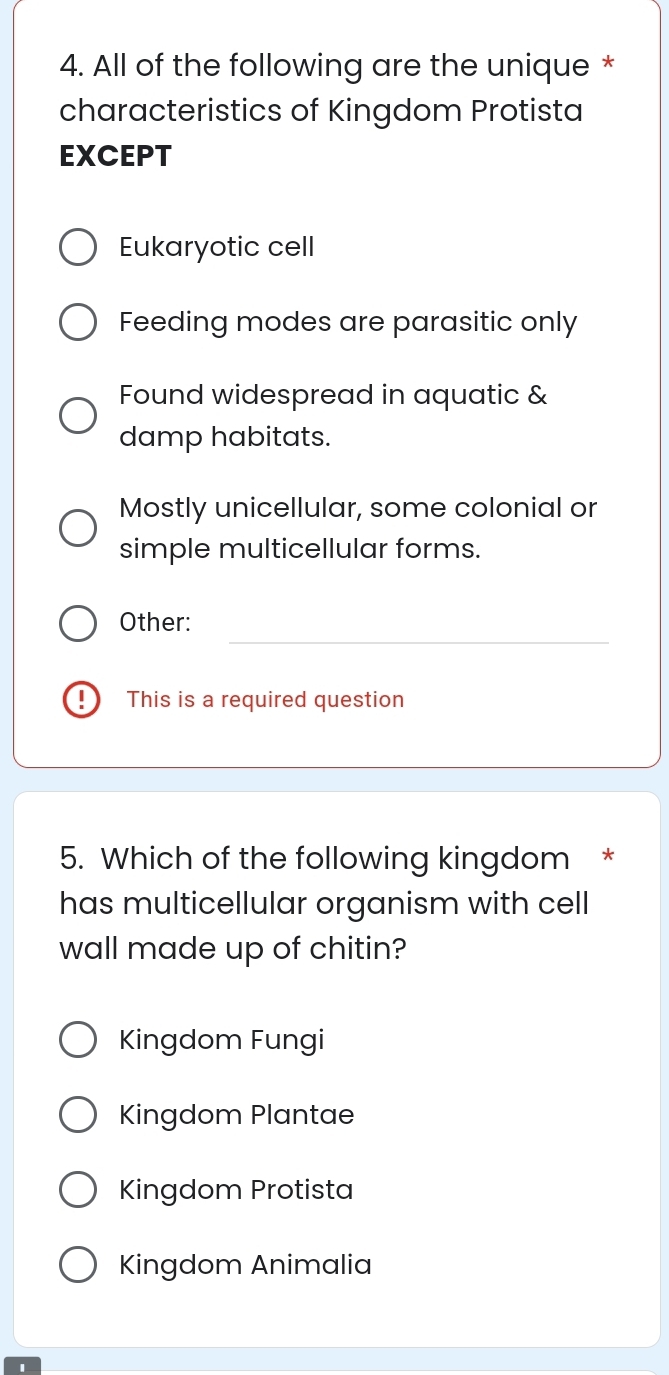Choose Kingdom Fungi for question 5
The width and height of the screenshot is (669, 1375).
coord(78,1039)
